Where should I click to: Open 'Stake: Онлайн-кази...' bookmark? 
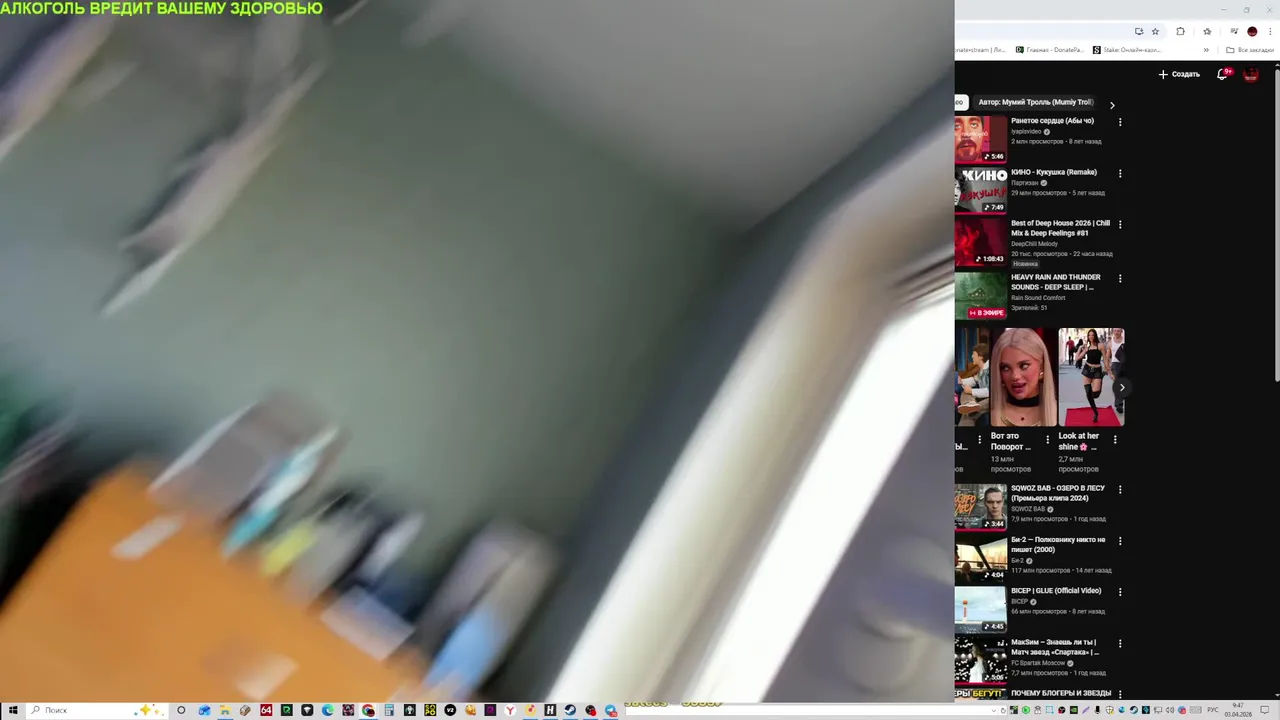(1127, 50)
